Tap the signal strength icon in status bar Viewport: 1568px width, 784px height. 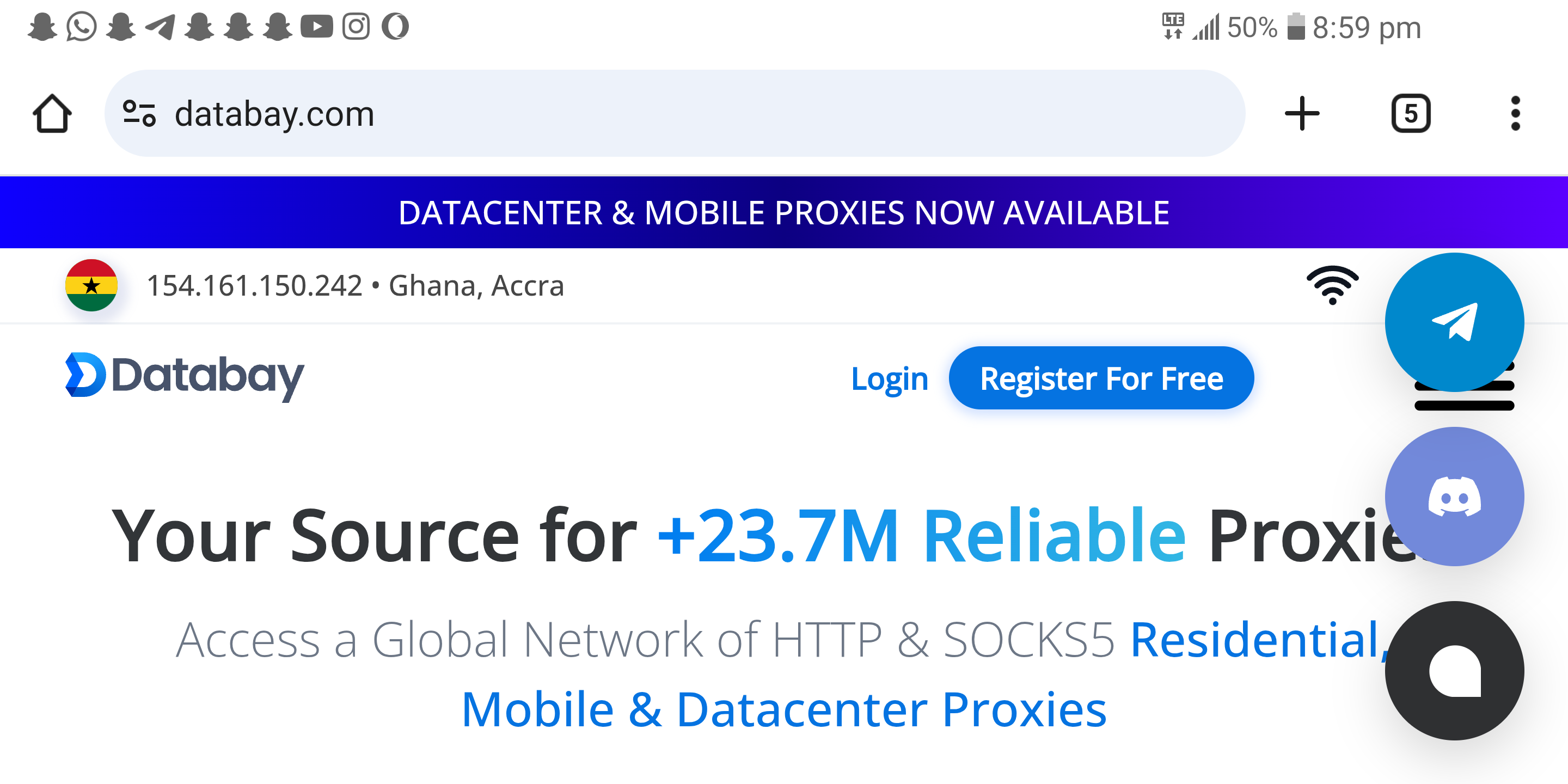1206,27
